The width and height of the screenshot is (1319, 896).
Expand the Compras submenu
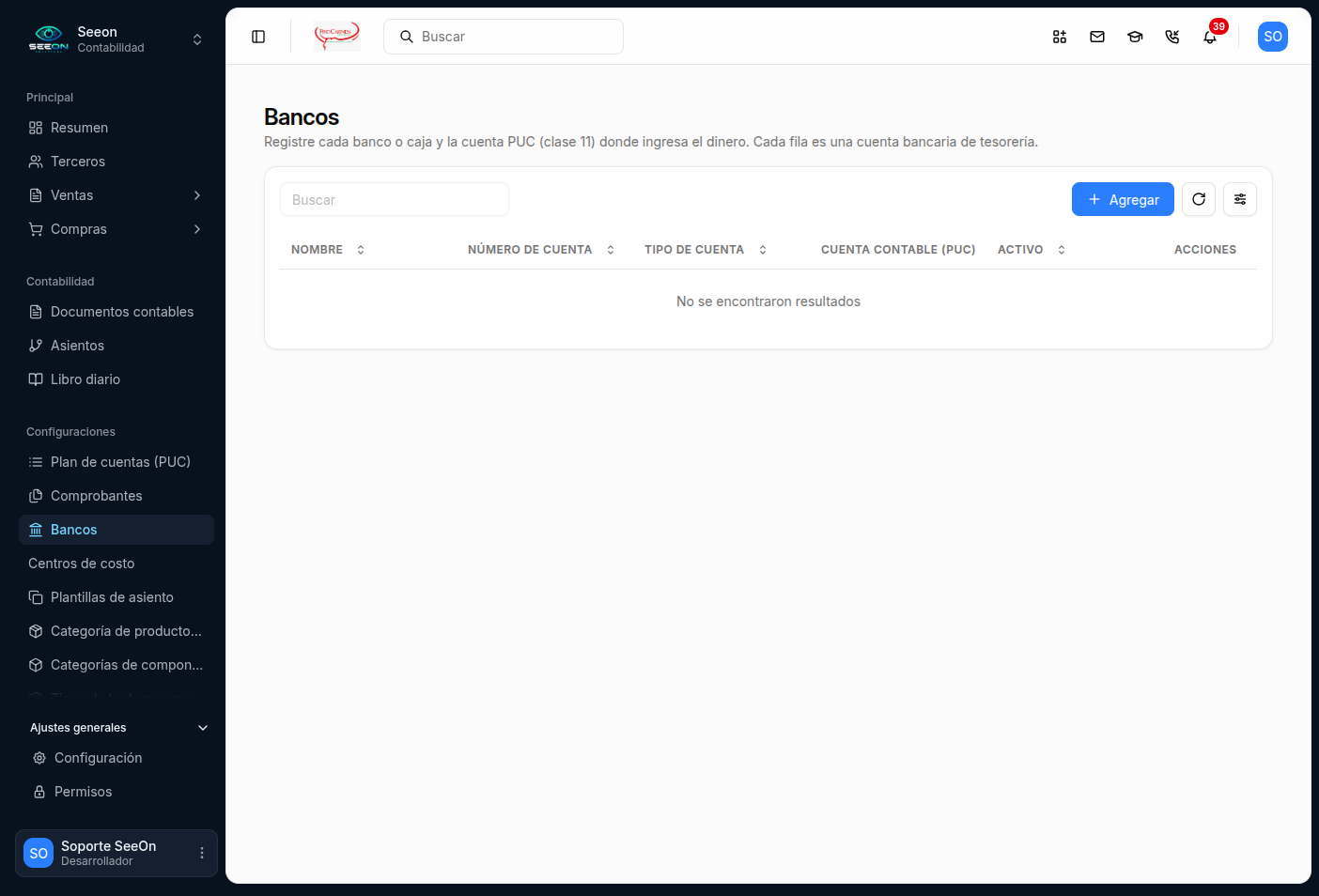(x=116, y=229)
